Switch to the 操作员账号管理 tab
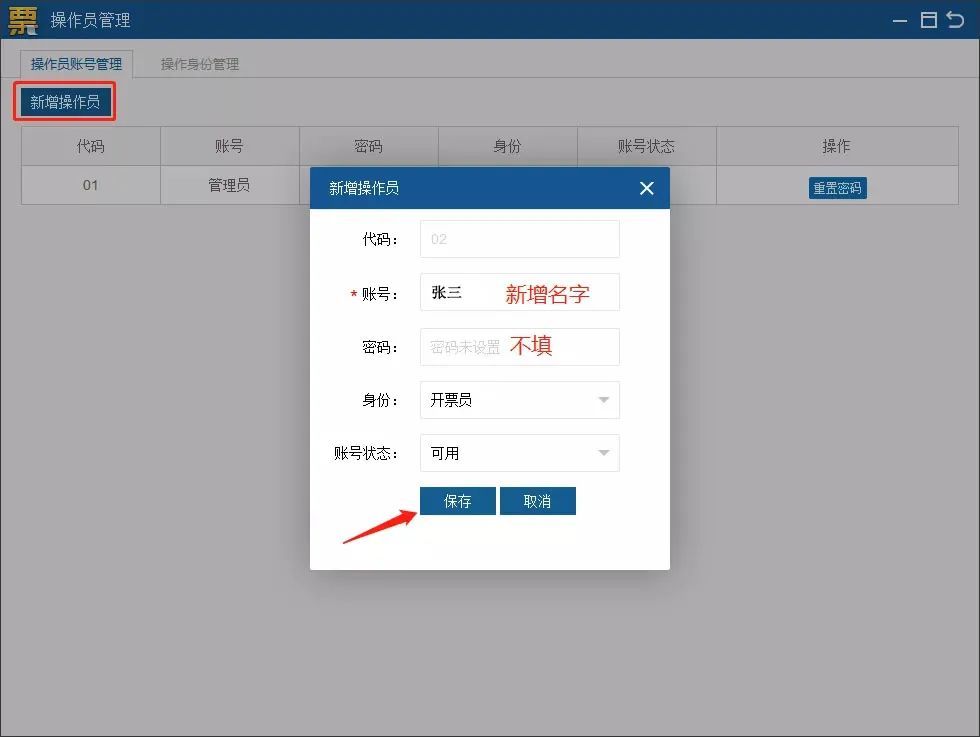Image resolution: width=980 pixels, height=737 pixels. (x=76, y=64)
